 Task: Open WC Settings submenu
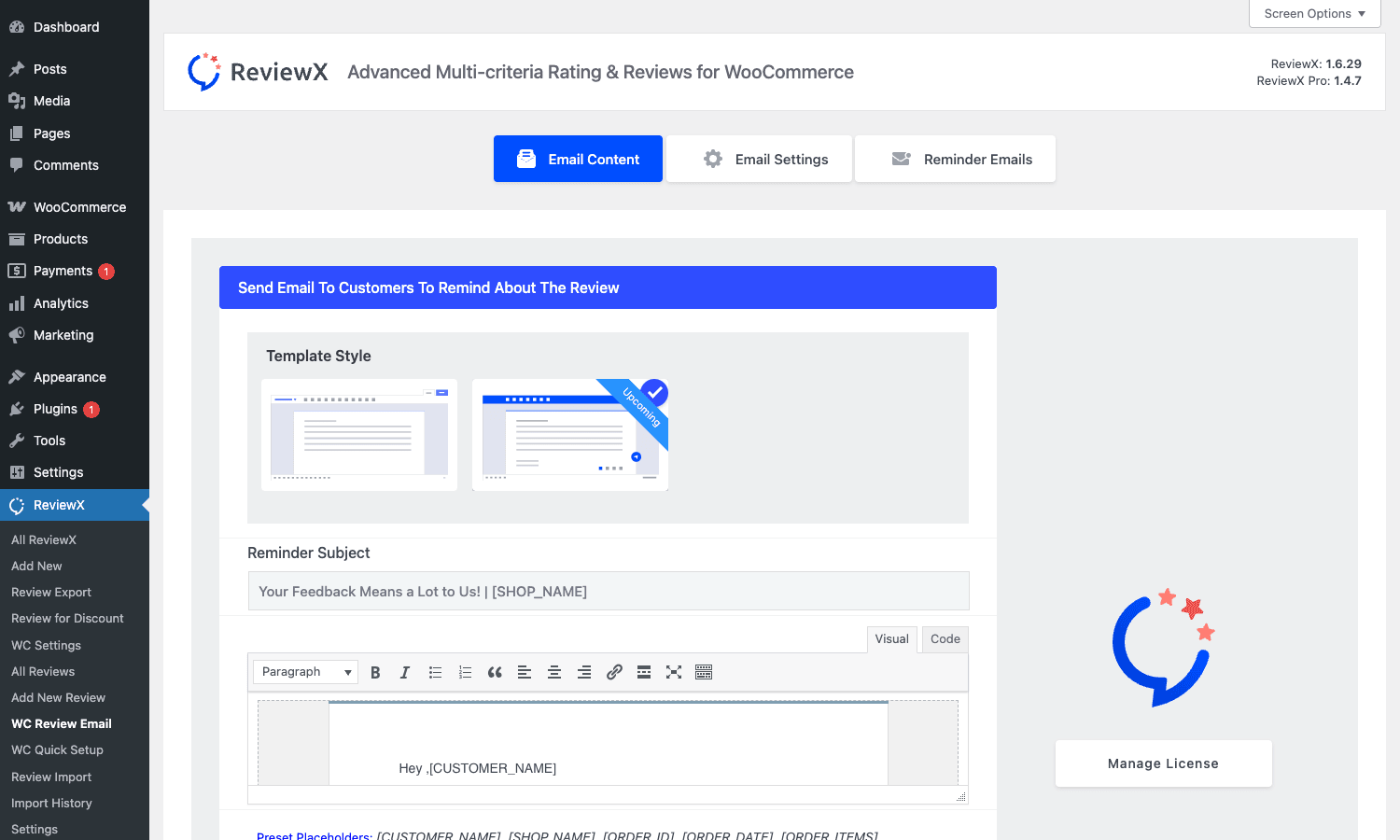[46, 645]
